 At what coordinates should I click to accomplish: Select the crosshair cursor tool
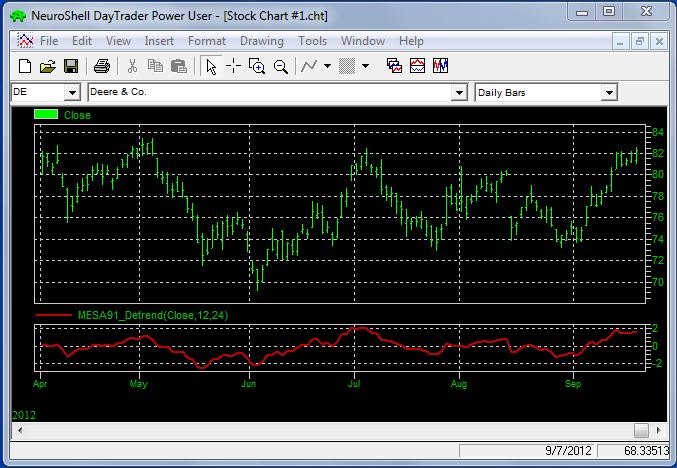point(234,66)
